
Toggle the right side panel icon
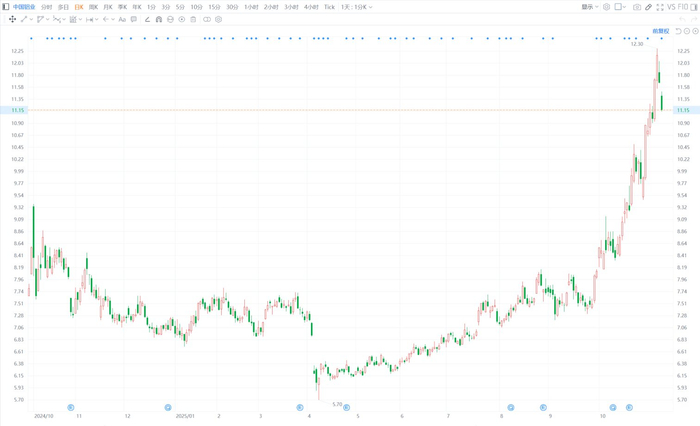click(694, 7)
